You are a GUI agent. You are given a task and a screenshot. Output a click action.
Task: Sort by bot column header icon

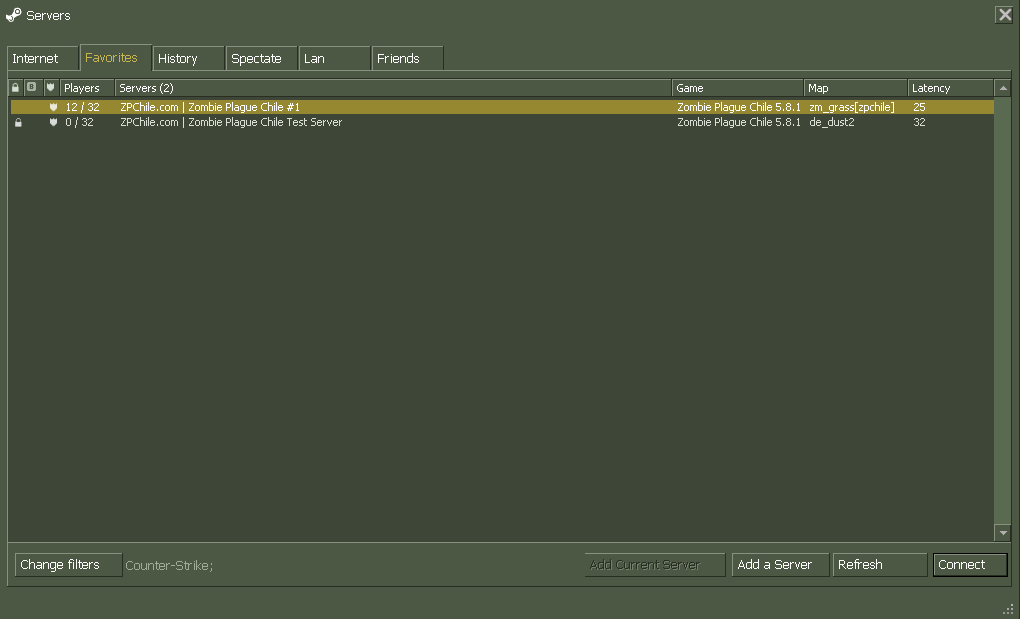point(31,87)
